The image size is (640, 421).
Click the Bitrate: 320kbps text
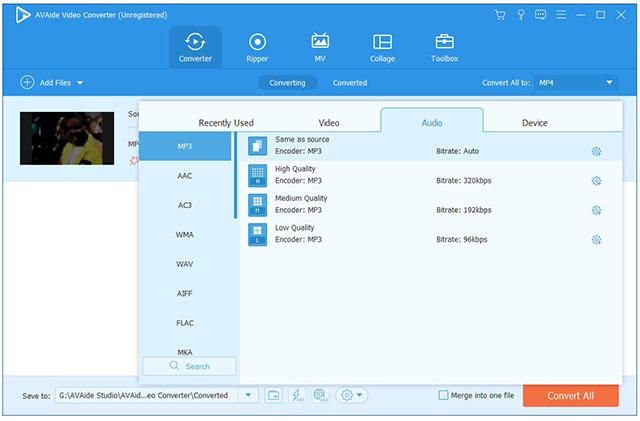click(x=464, y=180)
